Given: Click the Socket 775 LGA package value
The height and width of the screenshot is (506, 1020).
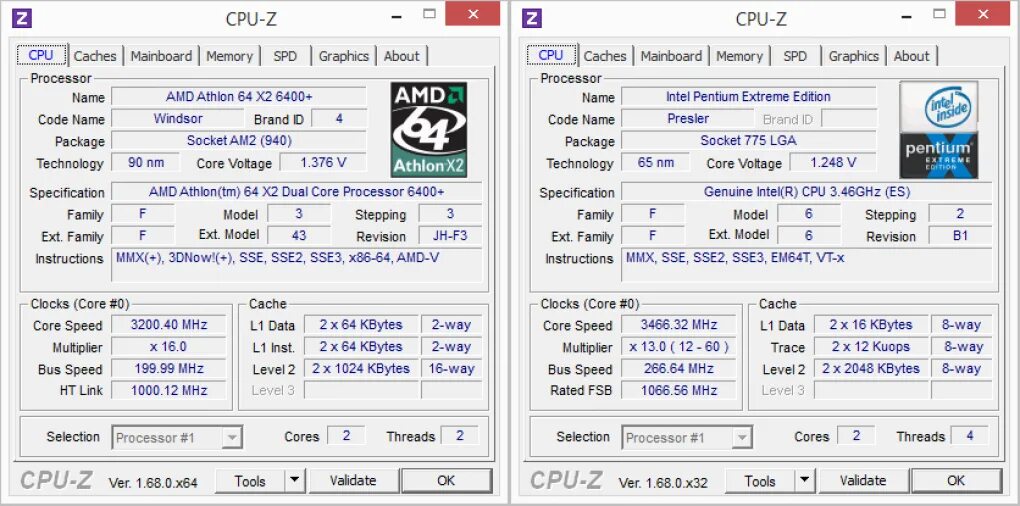Looking at the screenshot, I should point(749,140).
